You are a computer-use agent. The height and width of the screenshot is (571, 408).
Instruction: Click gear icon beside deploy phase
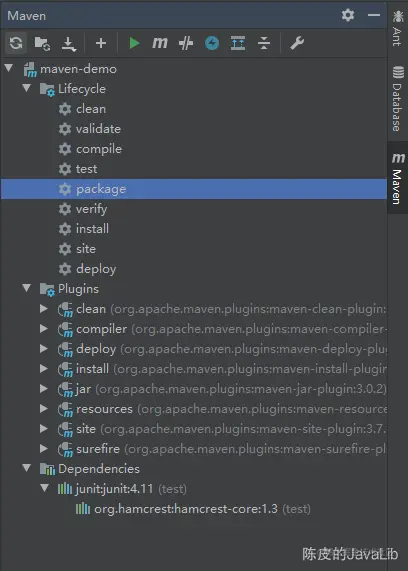tap(65, 269)
